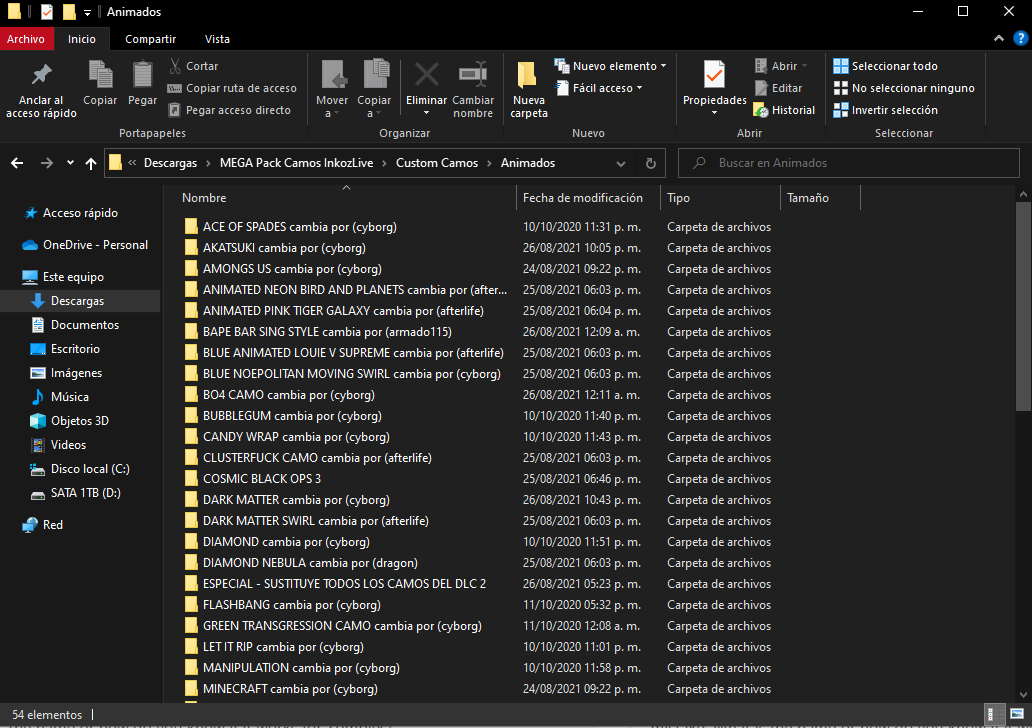Navigate to MEGA Pack Camos InkozLive breadcrumb

click(296, 163)
